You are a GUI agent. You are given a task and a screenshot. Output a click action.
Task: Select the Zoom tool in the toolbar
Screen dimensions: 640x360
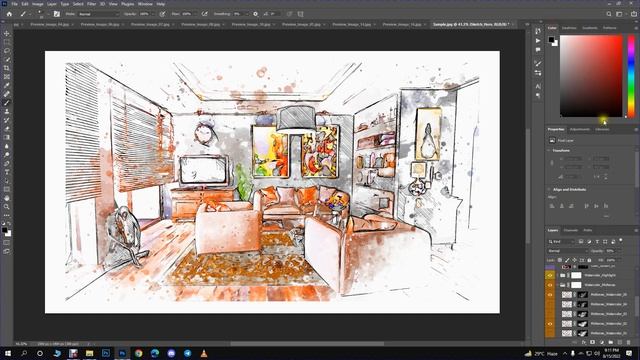point(7,207)
